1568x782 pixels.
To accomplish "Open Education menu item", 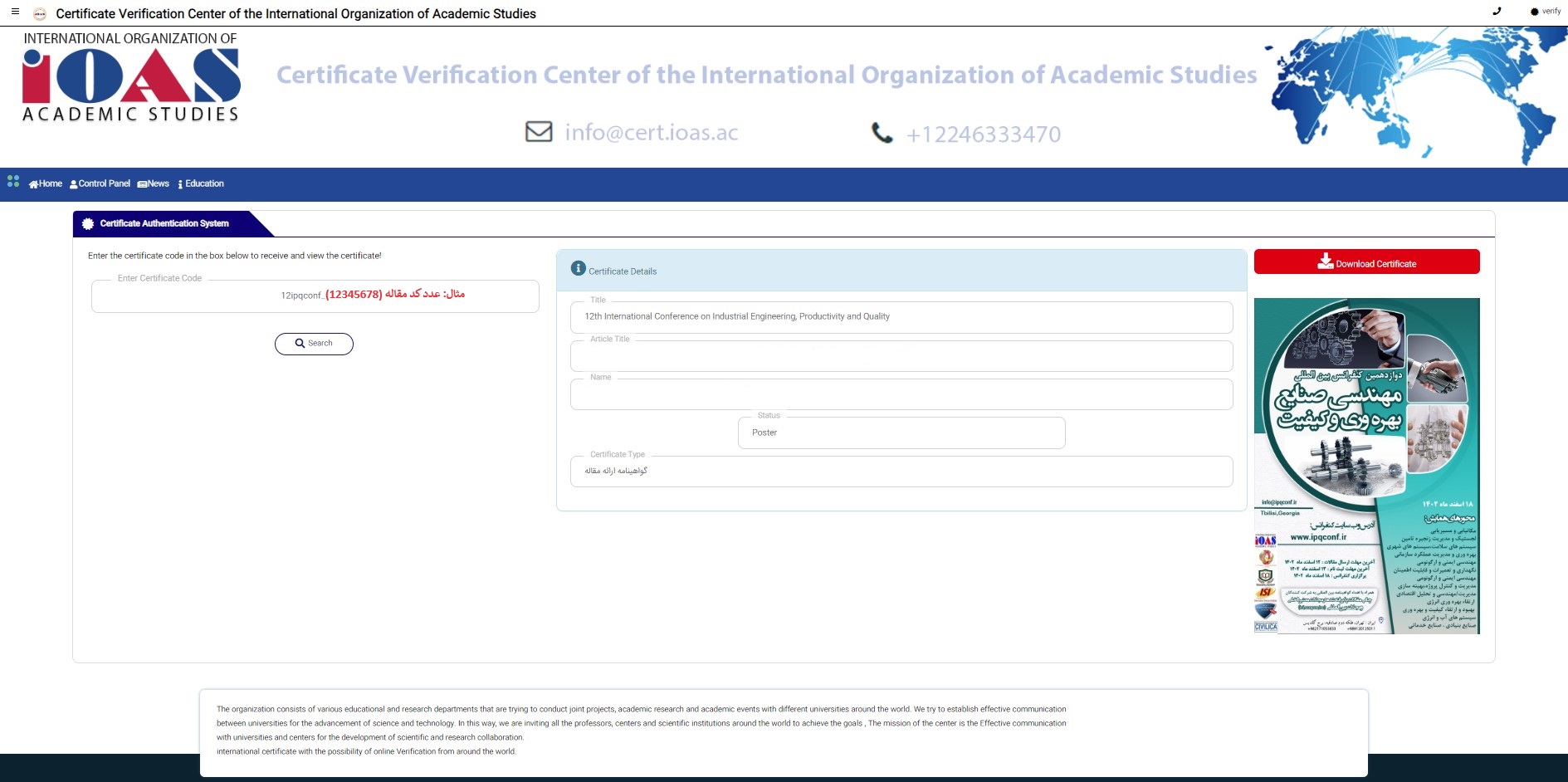I will coord(201,184).
